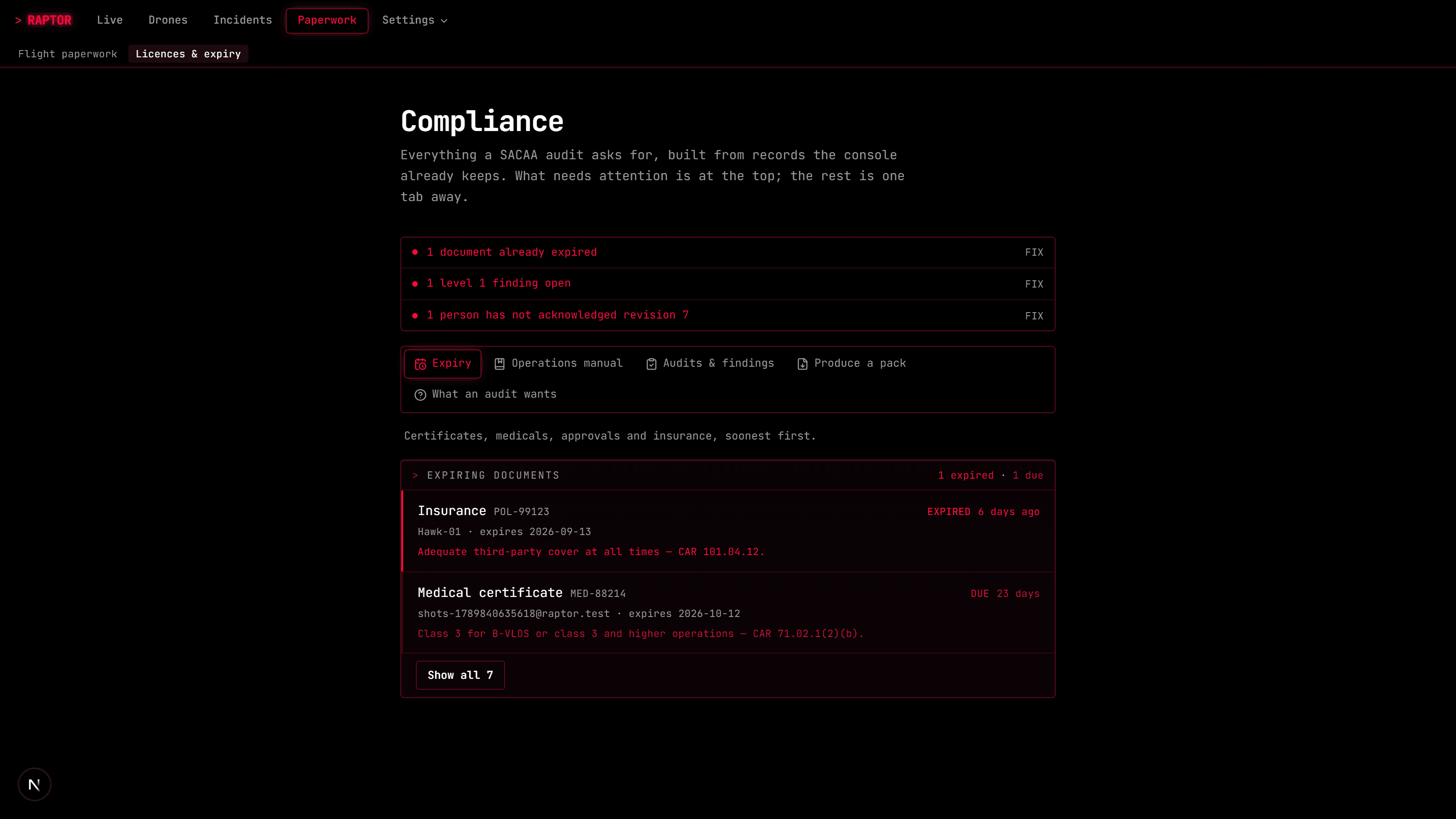Collapse the Expiring Documents section header
This screenshot has height=819, width=1456.
pos(728,475)
